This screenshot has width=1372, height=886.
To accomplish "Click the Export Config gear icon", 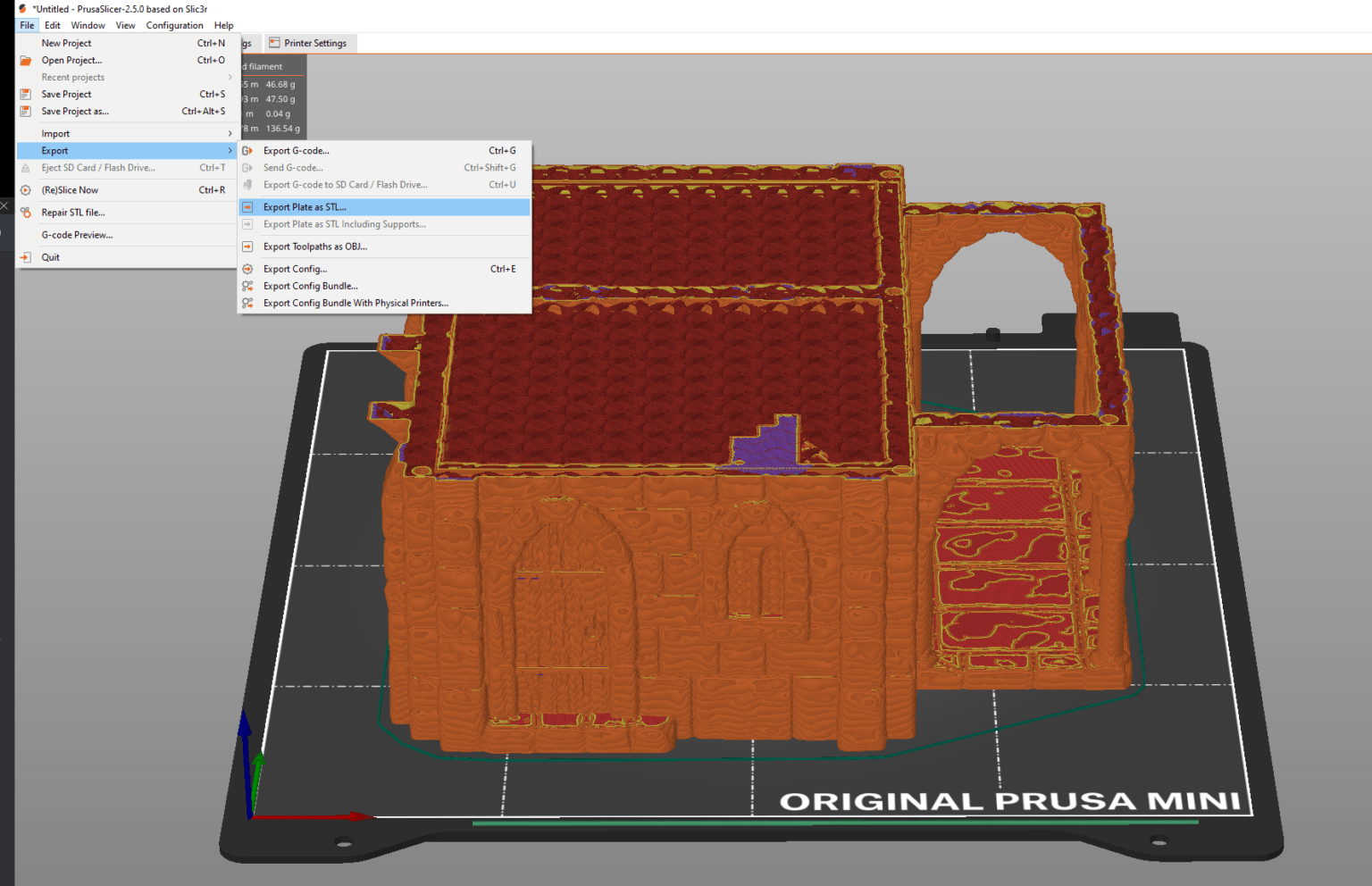I will point(247,268).
